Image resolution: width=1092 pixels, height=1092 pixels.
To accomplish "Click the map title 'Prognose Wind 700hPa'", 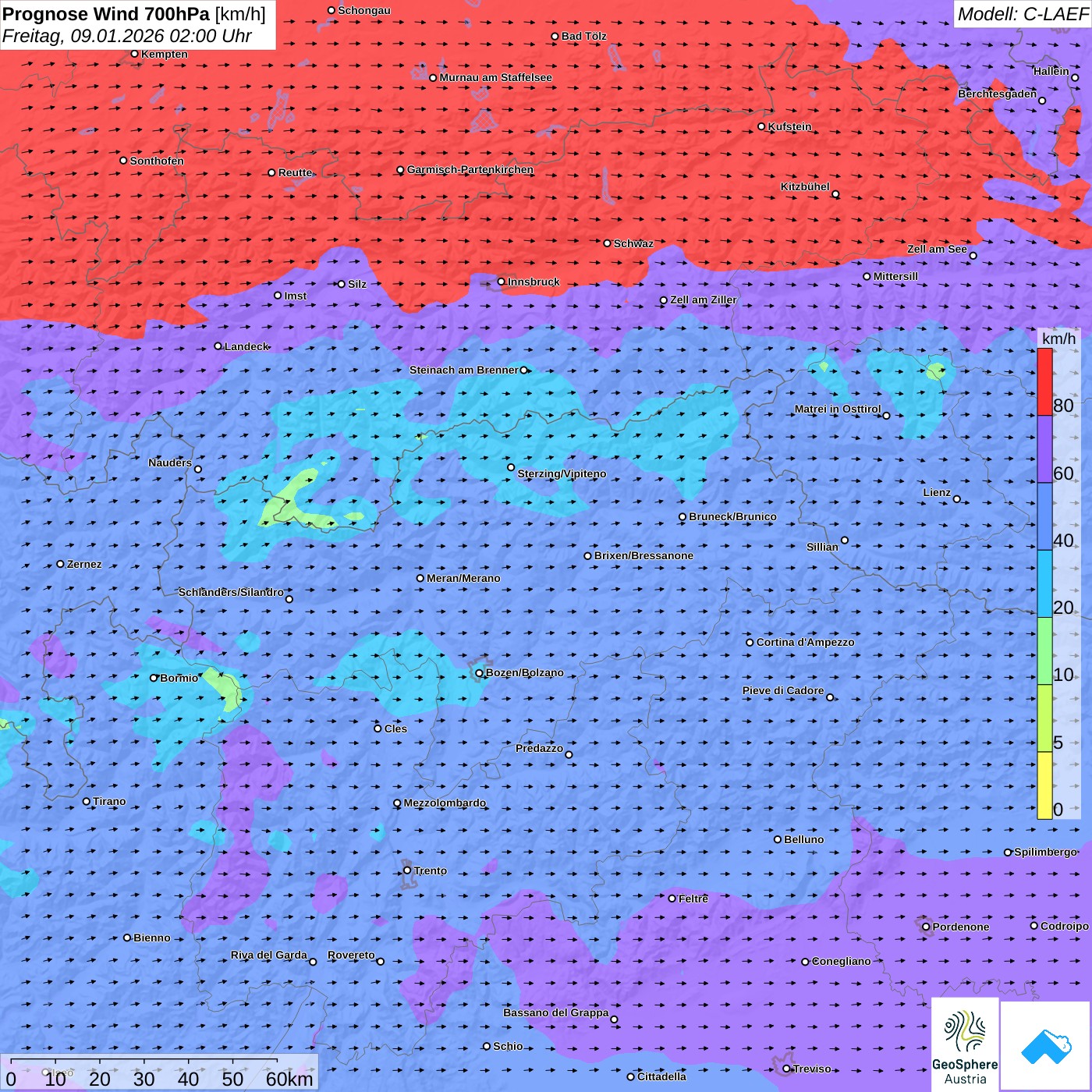I will tap(106, 13).
